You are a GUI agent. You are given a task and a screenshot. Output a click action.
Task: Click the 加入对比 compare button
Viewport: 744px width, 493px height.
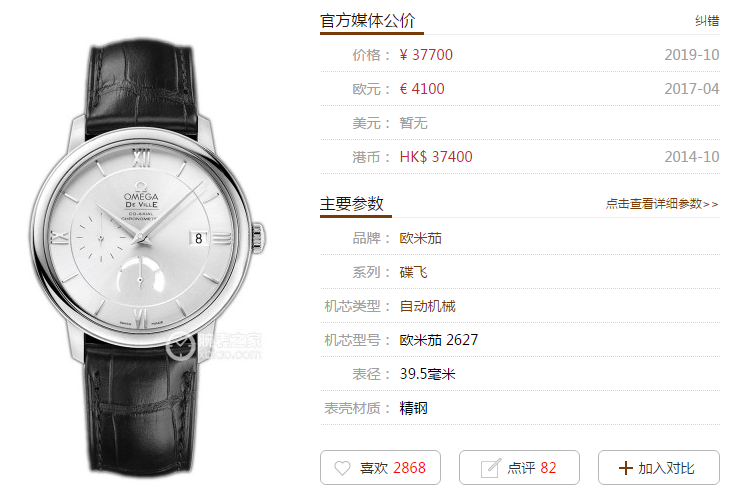tap(659, 467)
